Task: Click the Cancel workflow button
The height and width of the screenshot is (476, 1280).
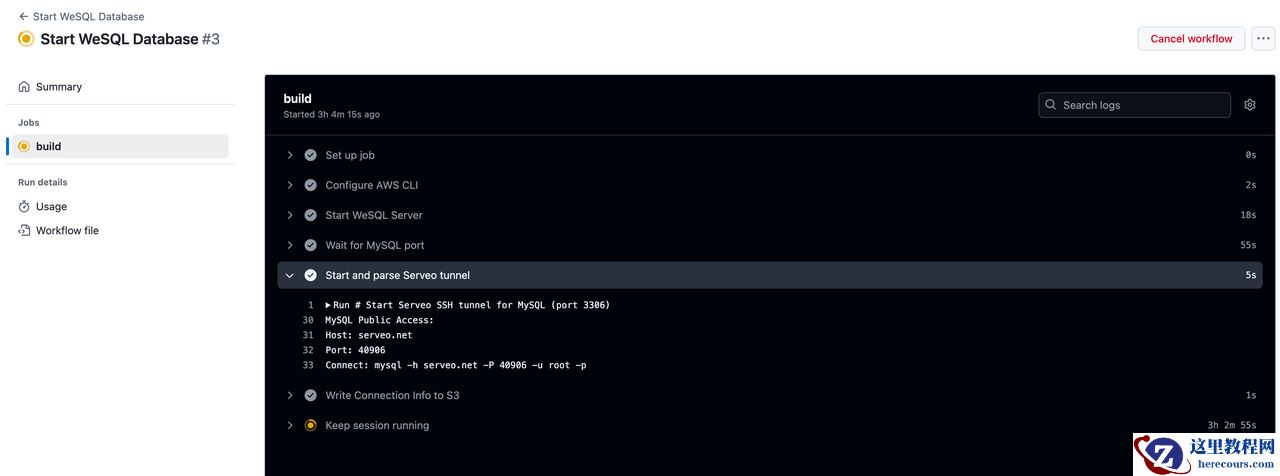Action: [1191, 39]
